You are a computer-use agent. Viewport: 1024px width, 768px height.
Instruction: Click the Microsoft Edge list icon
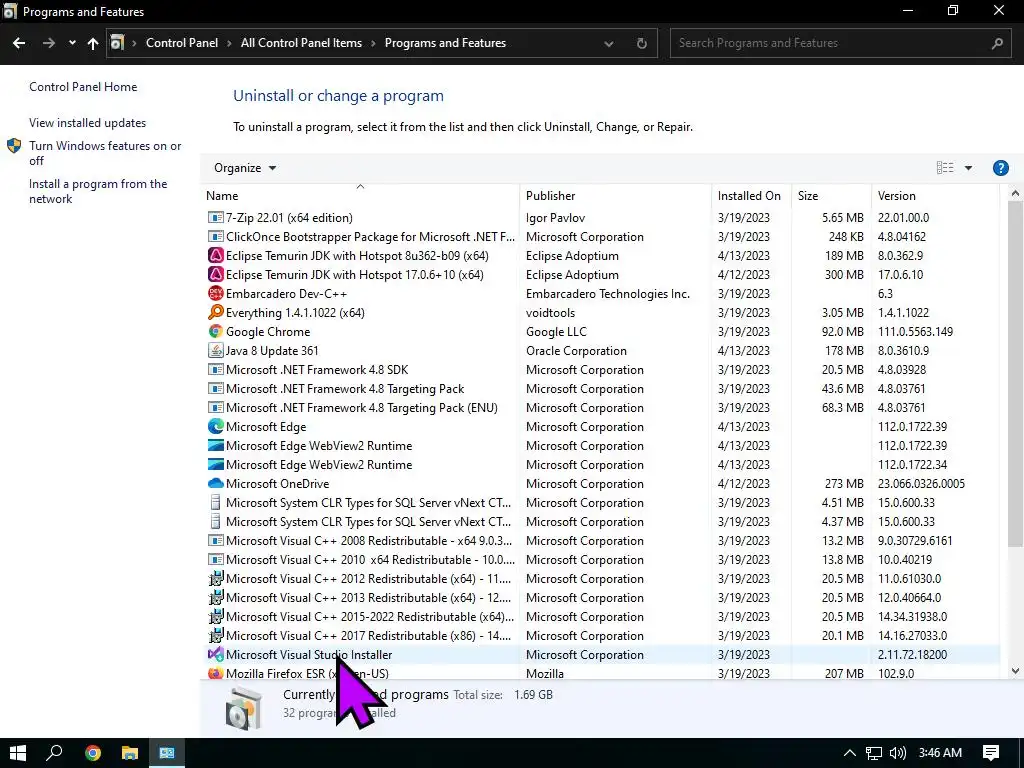pyautogui.click(x=216, y=426)
